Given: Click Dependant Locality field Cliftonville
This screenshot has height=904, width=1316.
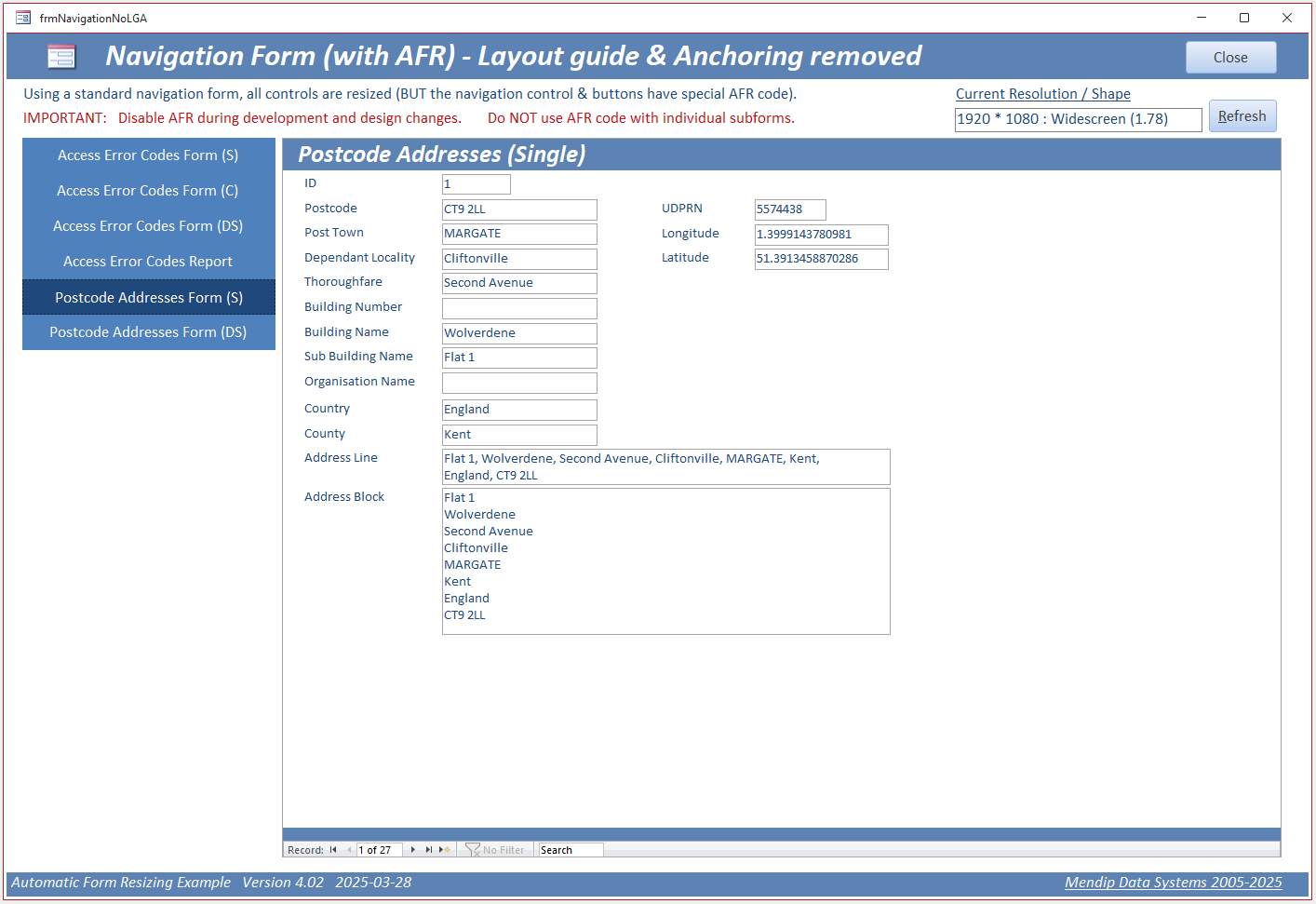Looking at the screenshot, I should 519,259.
